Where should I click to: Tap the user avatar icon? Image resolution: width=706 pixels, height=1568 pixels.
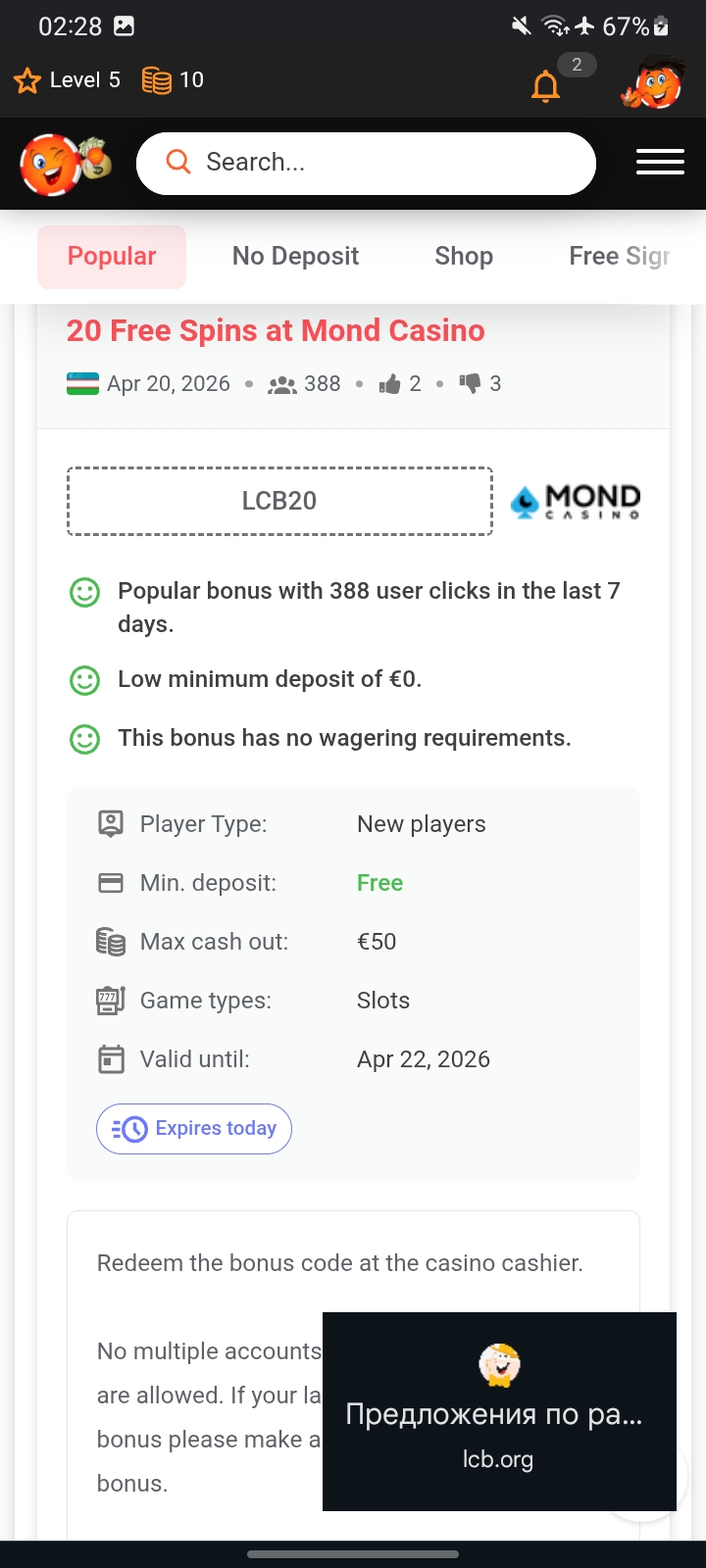pos(653,83)
